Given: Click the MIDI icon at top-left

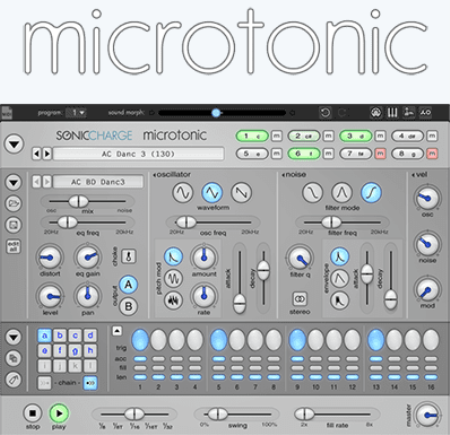Looking at the screenshot, I should coord(7,113).
